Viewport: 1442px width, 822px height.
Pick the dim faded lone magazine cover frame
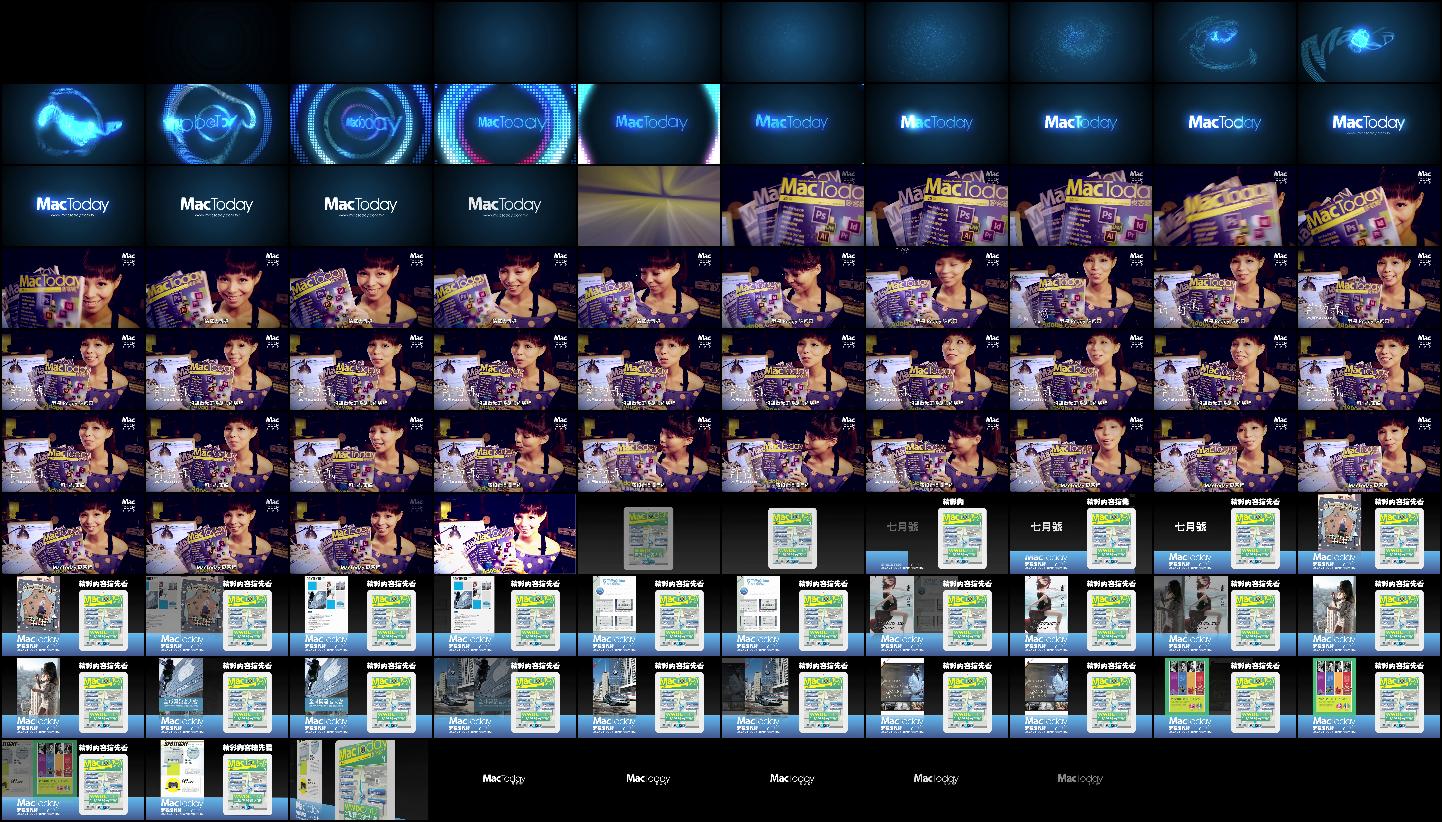pyautogui.click(x=649, y=533)
